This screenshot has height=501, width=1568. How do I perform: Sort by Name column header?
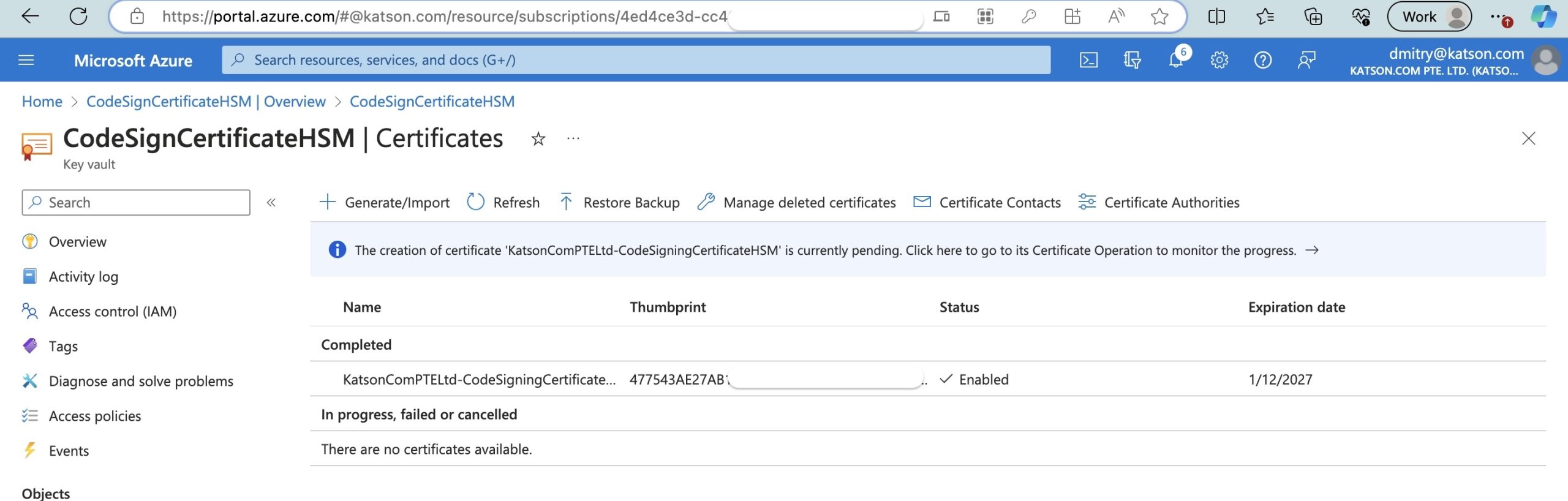pyautogui.click(x=362, y=307)
